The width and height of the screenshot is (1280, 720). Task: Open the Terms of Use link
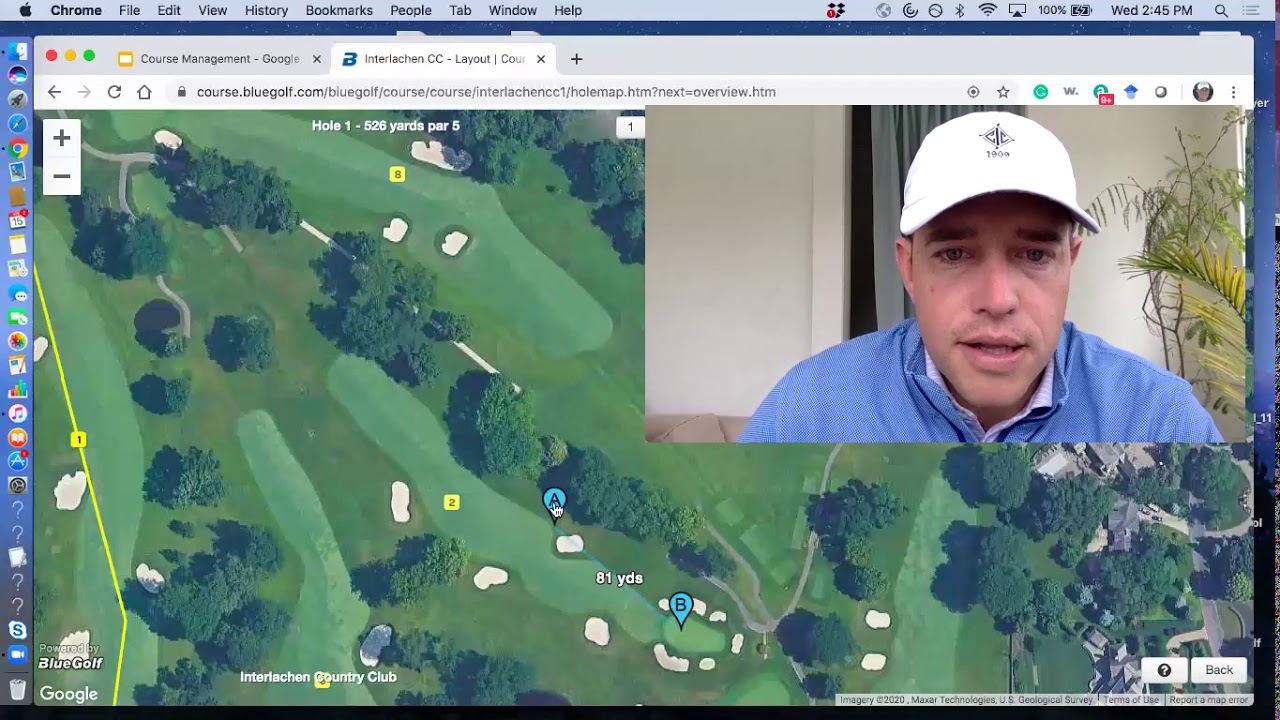[1130, 700]
